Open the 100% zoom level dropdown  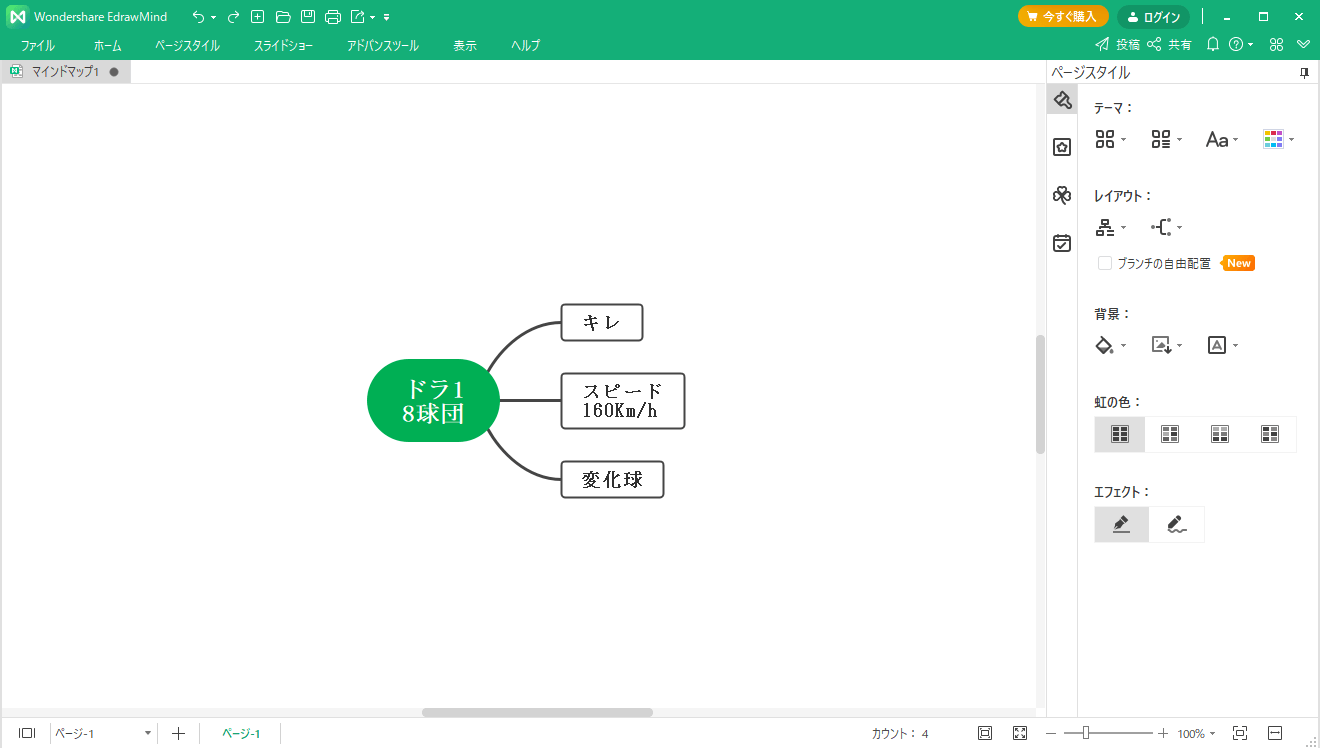click(x=1196, y=733)
